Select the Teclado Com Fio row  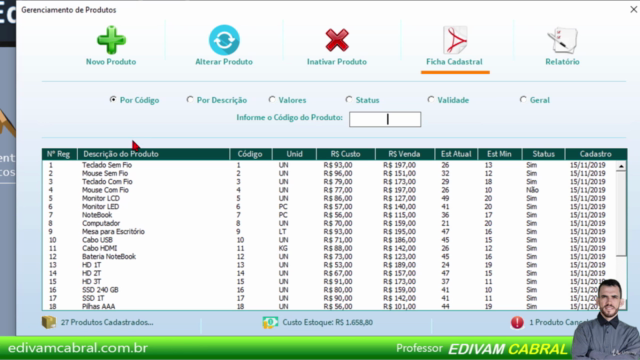click(x=329, y=182)
